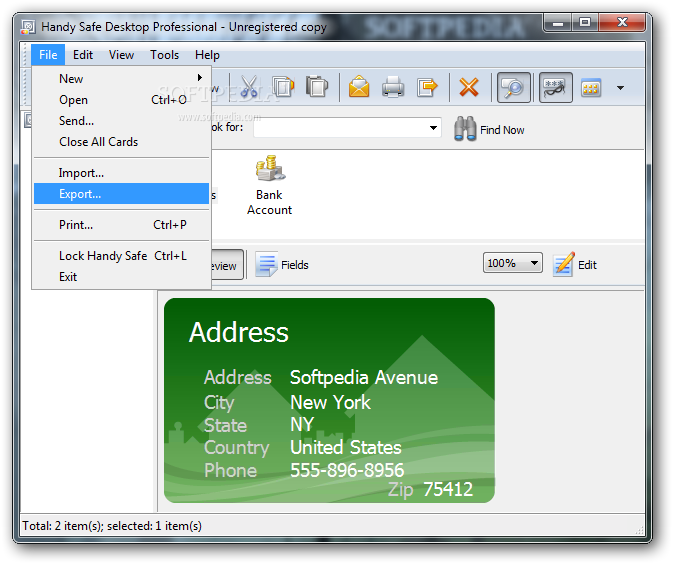Open the 100% zoom dropdown
Viewport: 673px width, 564px height.
click(x=512, y=263)
